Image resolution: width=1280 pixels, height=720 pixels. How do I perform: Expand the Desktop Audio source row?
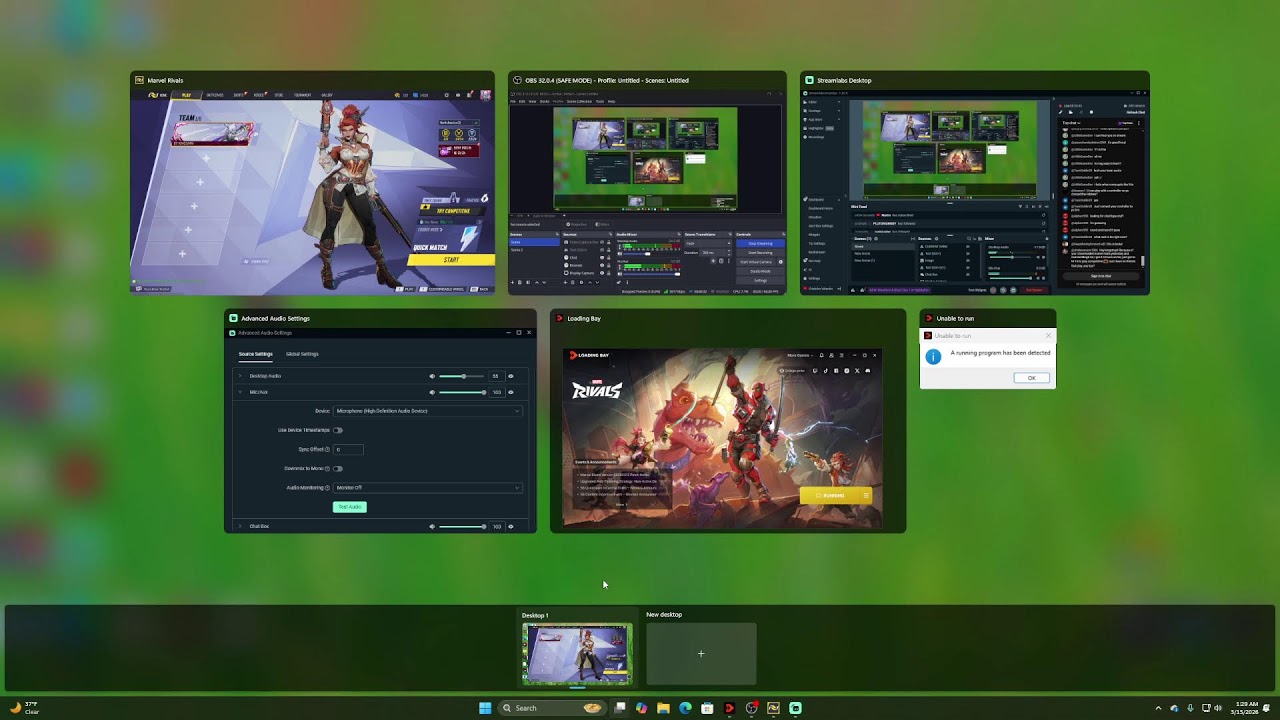tap(240, 376)
